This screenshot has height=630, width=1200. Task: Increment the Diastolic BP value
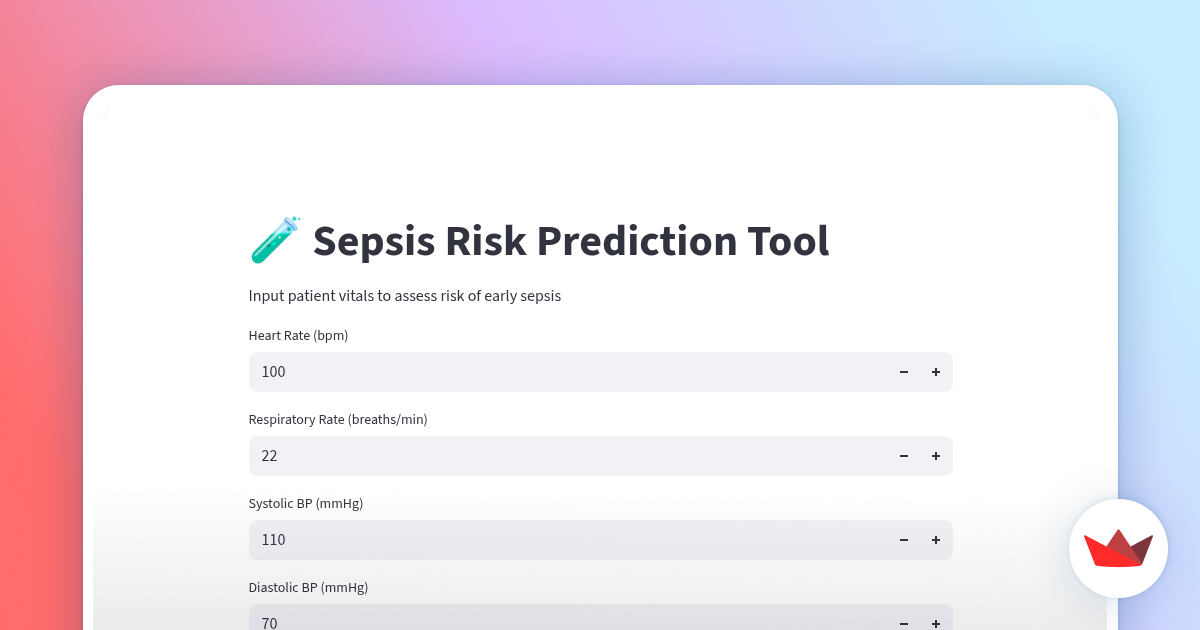click(936, 622)
